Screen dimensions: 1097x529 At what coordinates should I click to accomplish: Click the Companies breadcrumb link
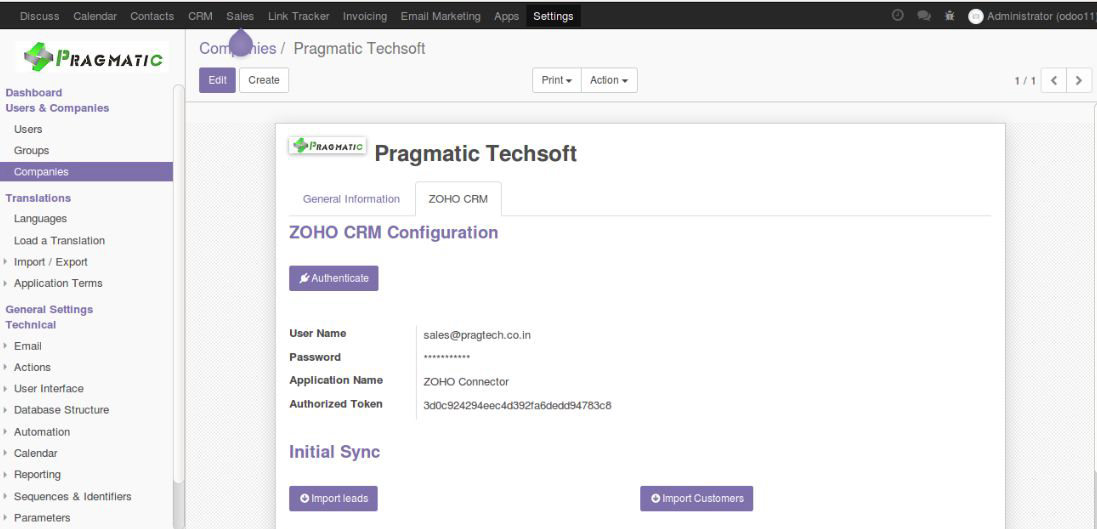[238, 49]
